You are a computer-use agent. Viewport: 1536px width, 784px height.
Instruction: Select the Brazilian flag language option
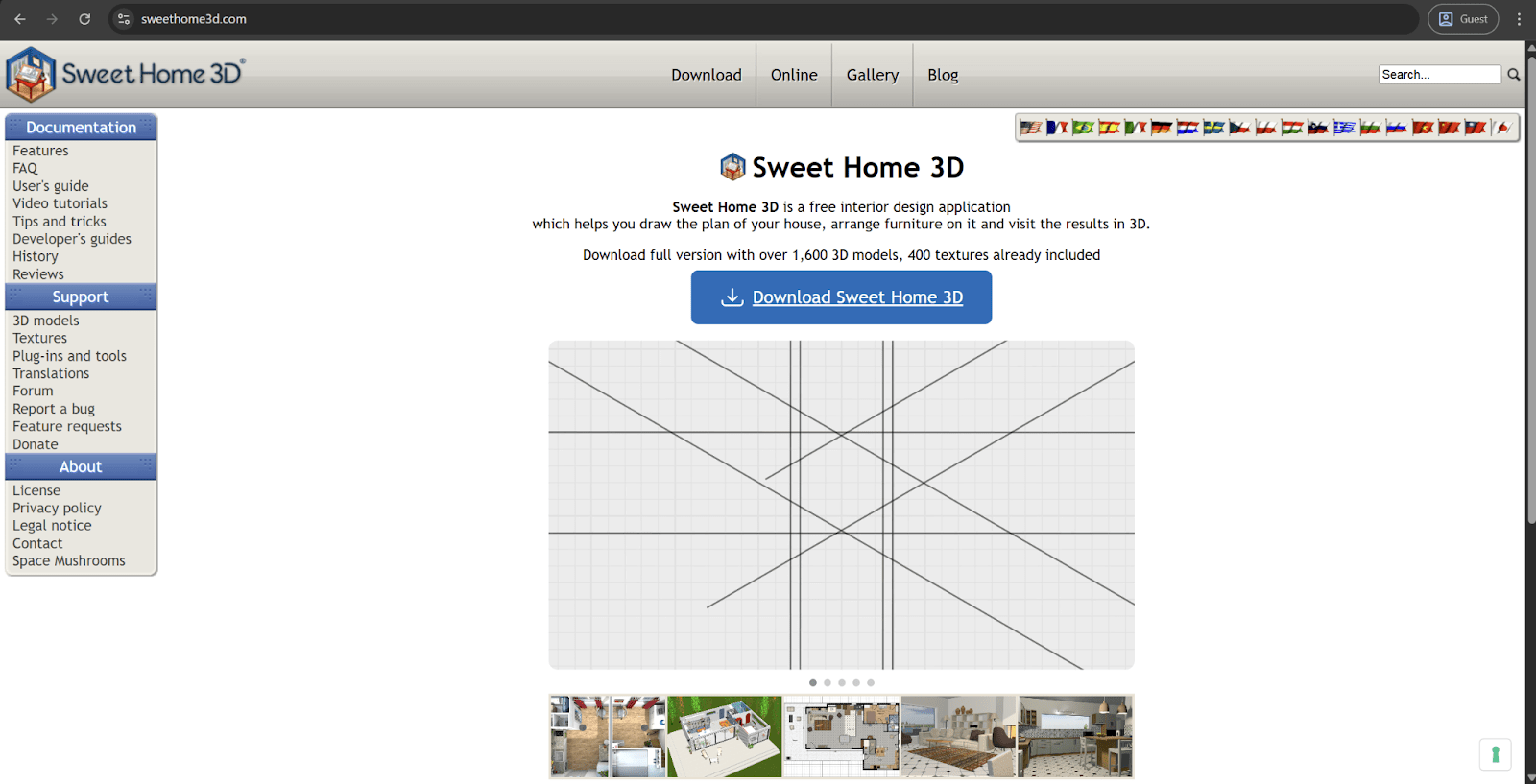1084,128
